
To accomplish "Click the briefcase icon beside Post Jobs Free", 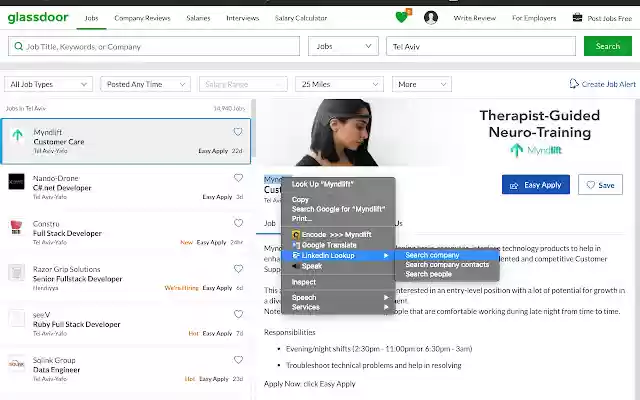I will coord(577,18).
